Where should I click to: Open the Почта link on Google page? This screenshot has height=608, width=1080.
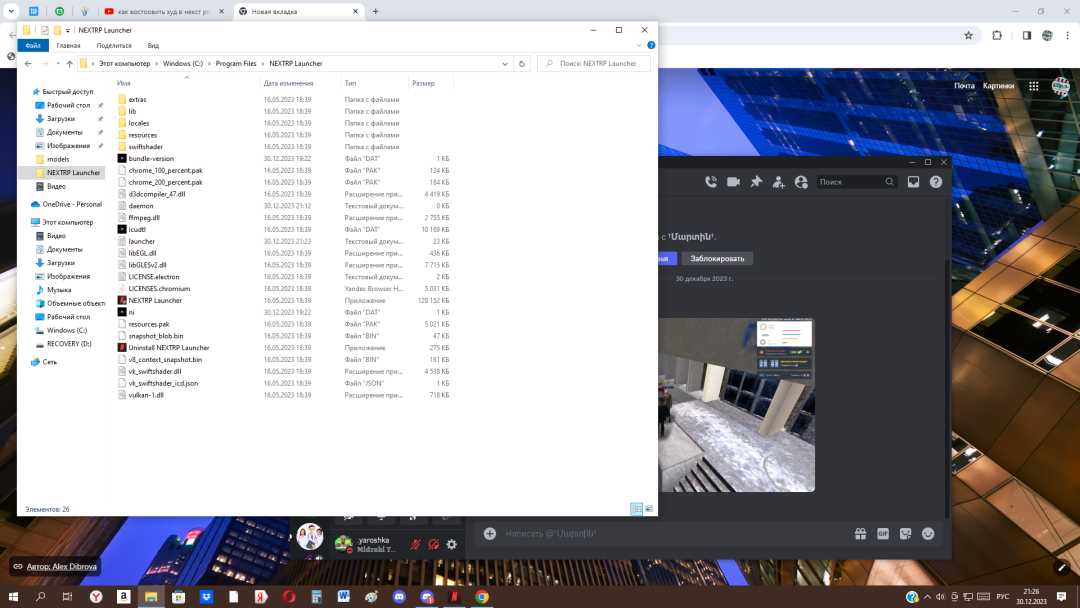tap(964, 86)
